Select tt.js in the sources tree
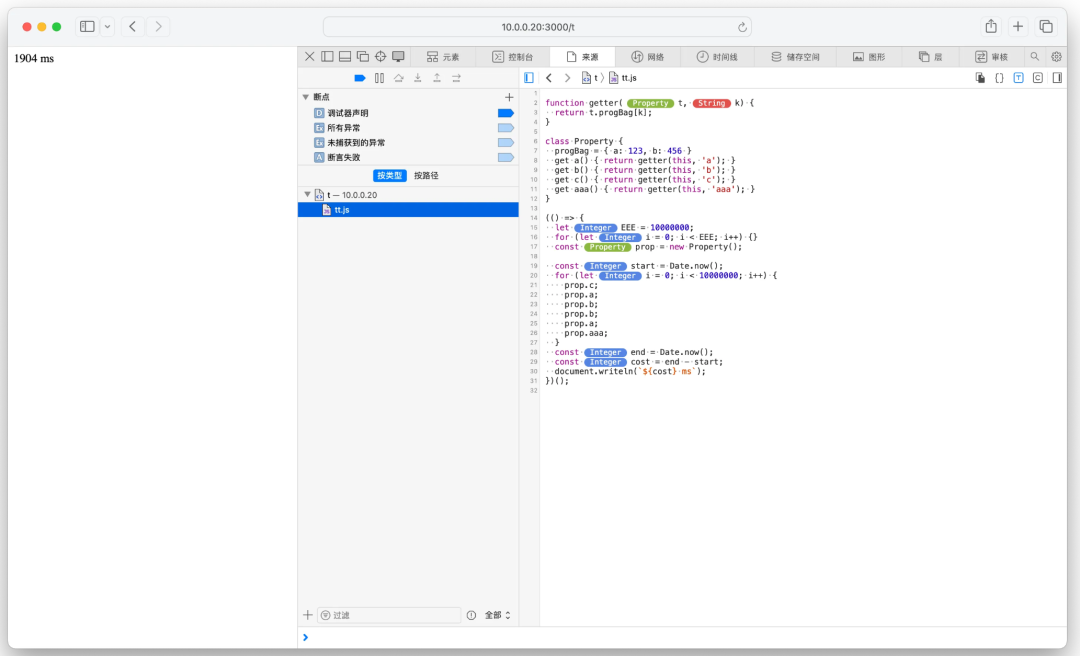Viewport: 1080px width, 656px height. [342, 210]
